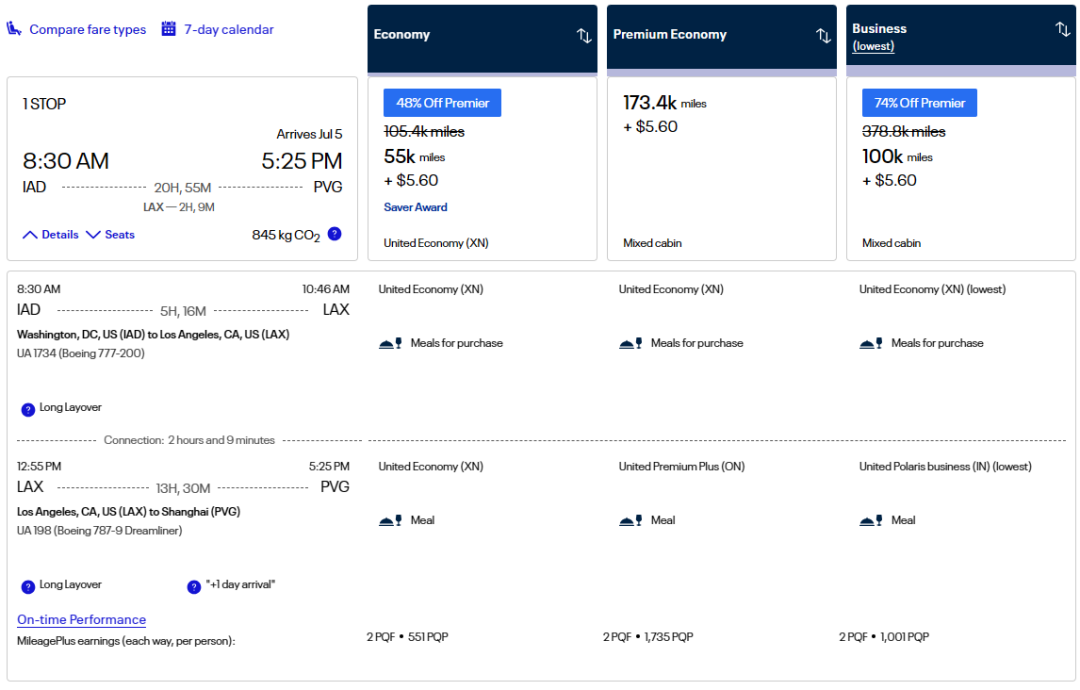This screenshot has width=1080, height=690.
Task: Open the "+1 day arrival" help icon
Action: click(x=194, y=587)
